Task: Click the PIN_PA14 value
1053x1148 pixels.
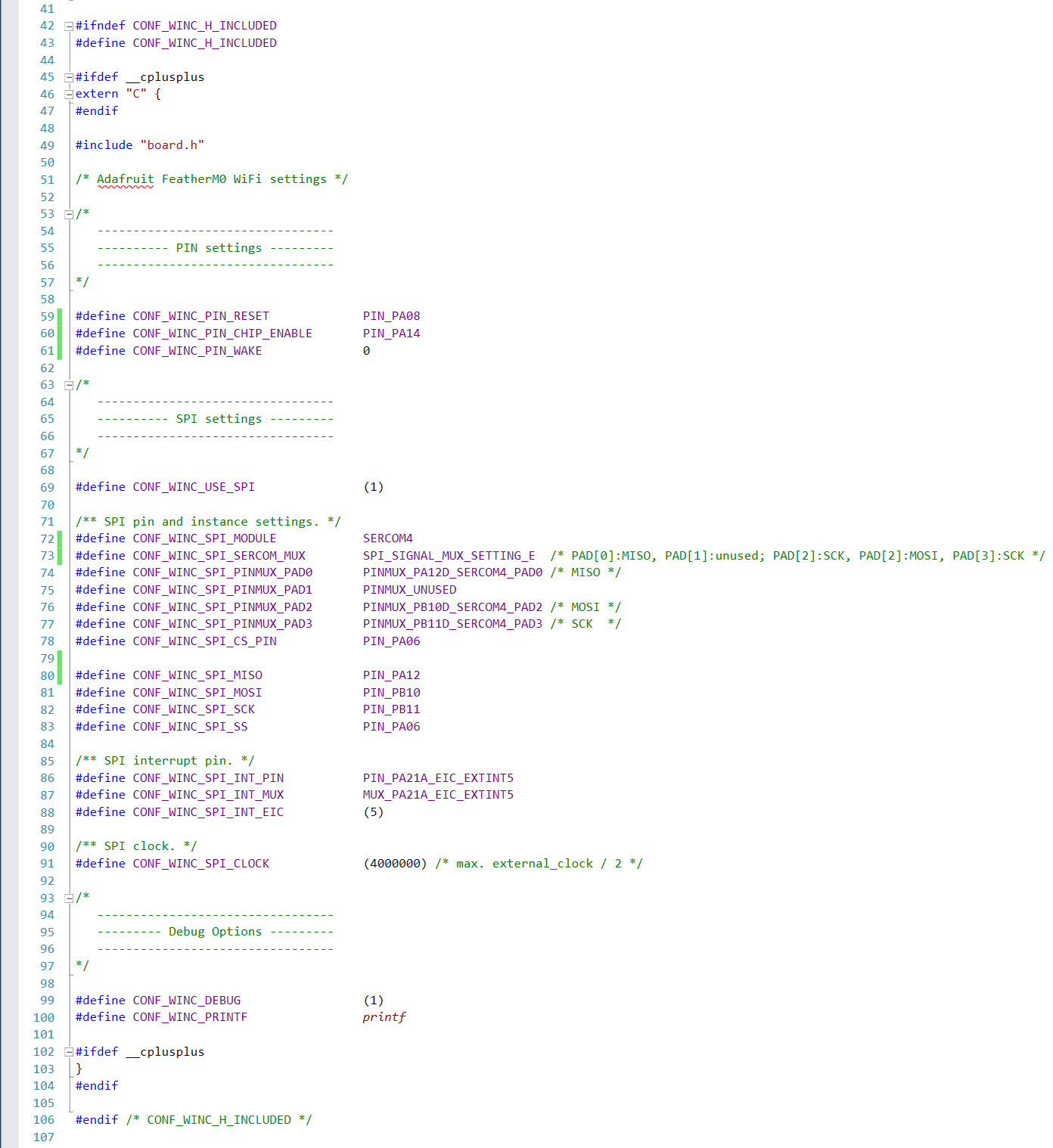Action: [392, 334]
